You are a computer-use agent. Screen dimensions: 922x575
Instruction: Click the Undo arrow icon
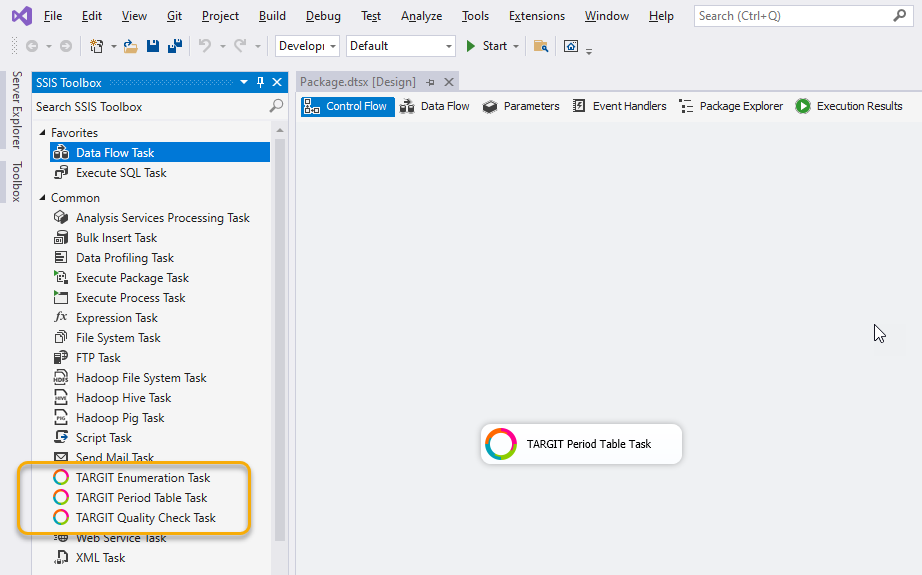[205, 46]
